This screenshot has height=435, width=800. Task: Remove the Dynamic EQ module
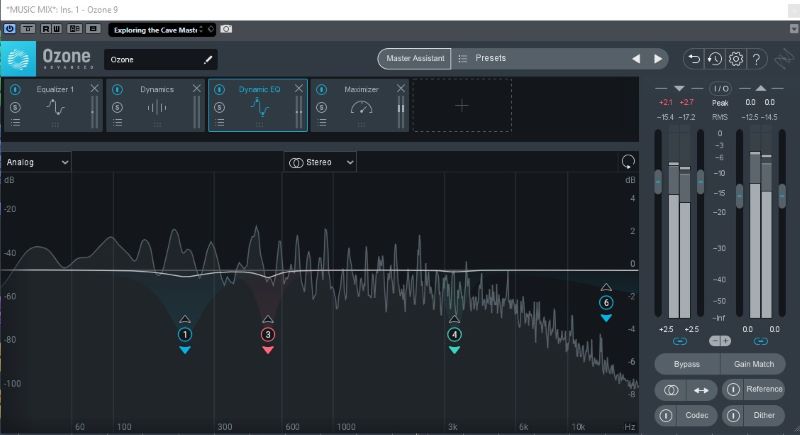click(298, 89)
